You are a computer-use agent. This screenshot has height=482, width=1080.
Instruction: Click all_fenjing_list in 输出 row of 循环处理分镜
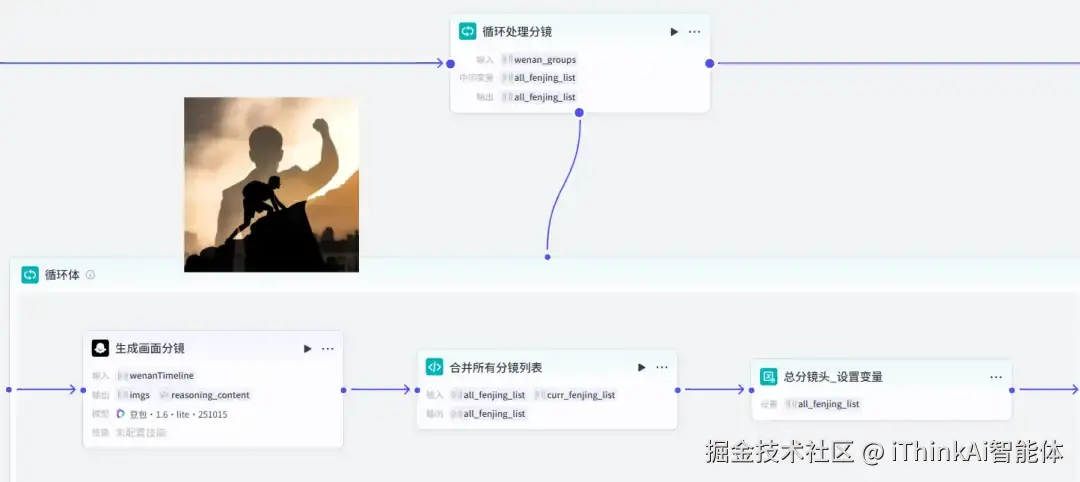(x=539, y=97)
